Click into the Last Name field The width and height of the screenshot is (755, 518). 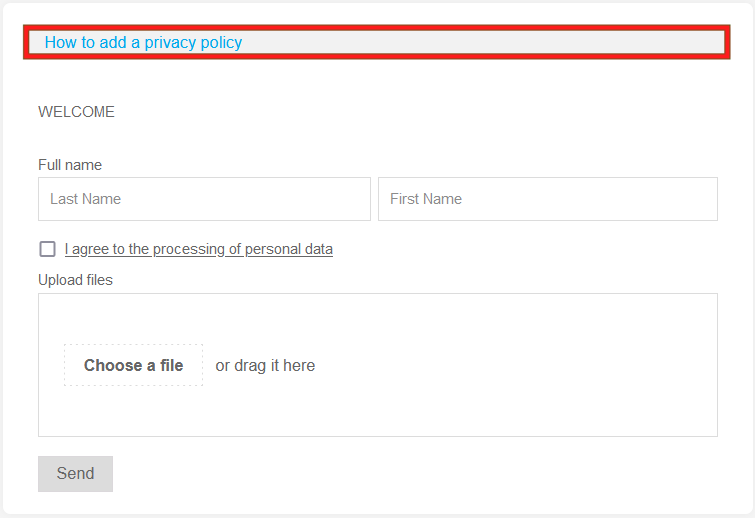pyautogui.click(x=204, y=199)
